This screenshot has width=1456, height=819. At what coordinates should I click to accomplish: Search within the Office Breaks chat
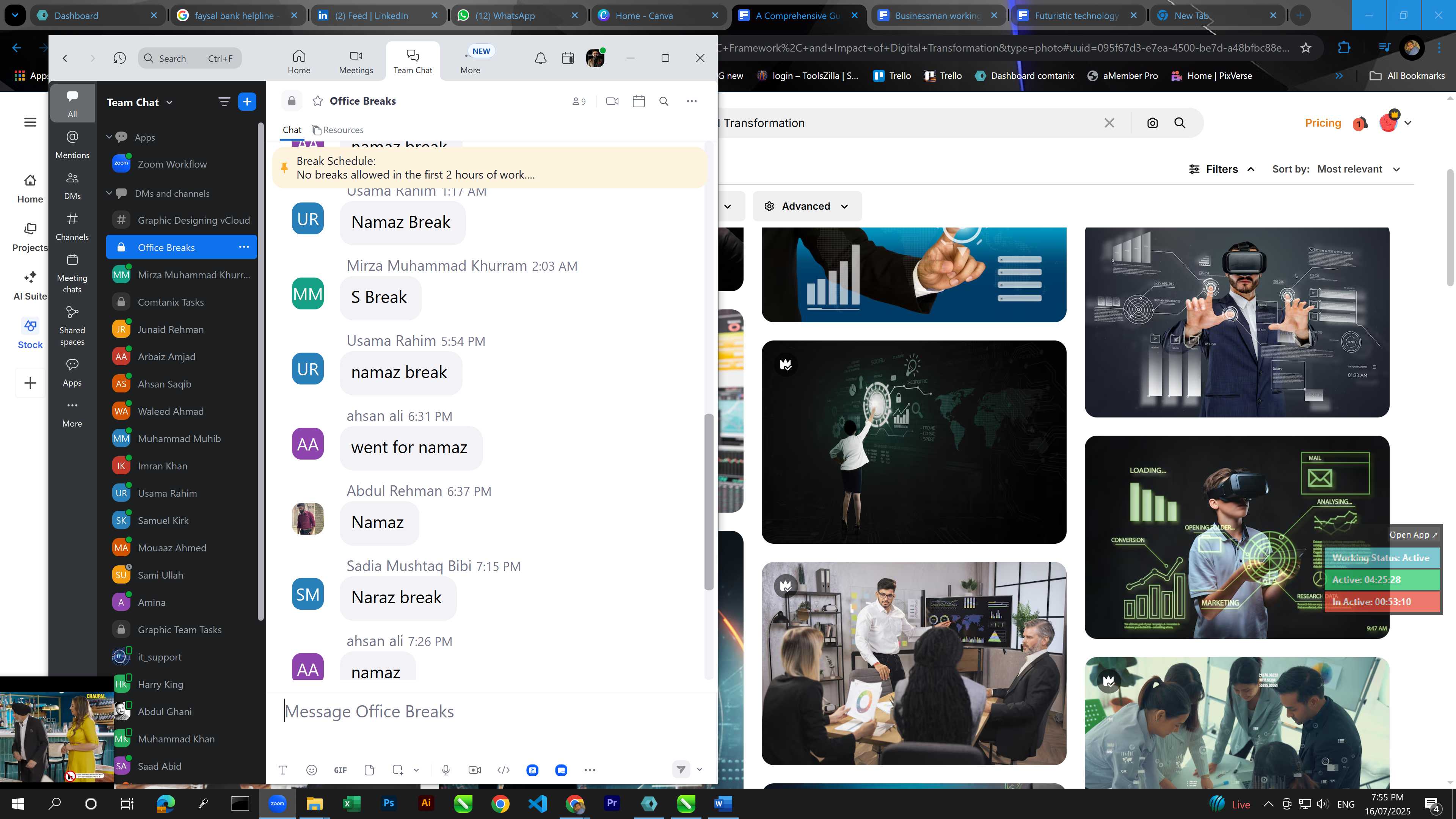(x=664, y=101)
